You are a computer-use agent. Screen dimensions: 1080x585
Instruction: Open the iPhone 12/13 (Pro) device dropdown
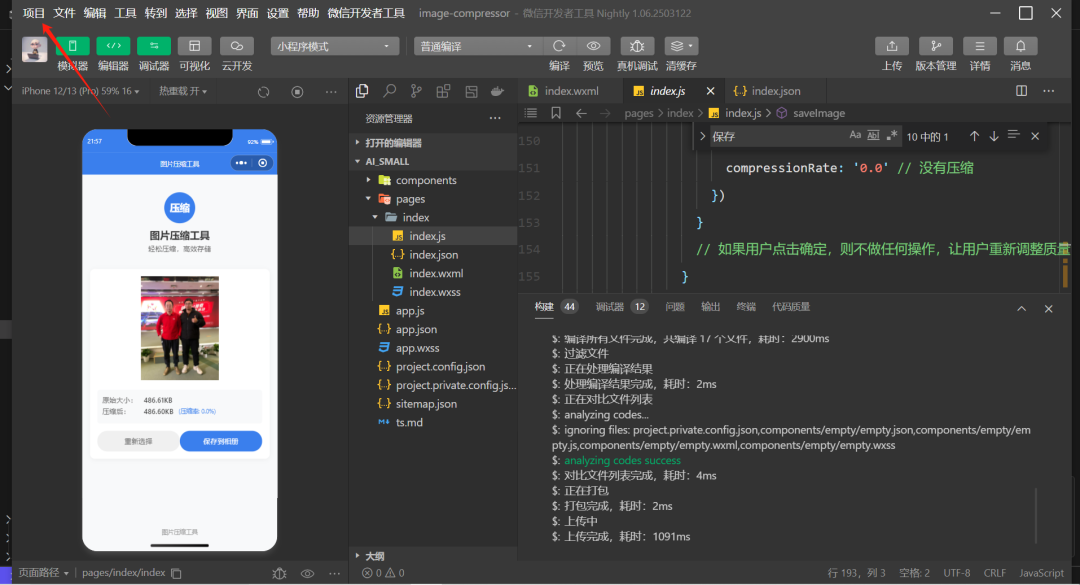[x=80, y=91]
